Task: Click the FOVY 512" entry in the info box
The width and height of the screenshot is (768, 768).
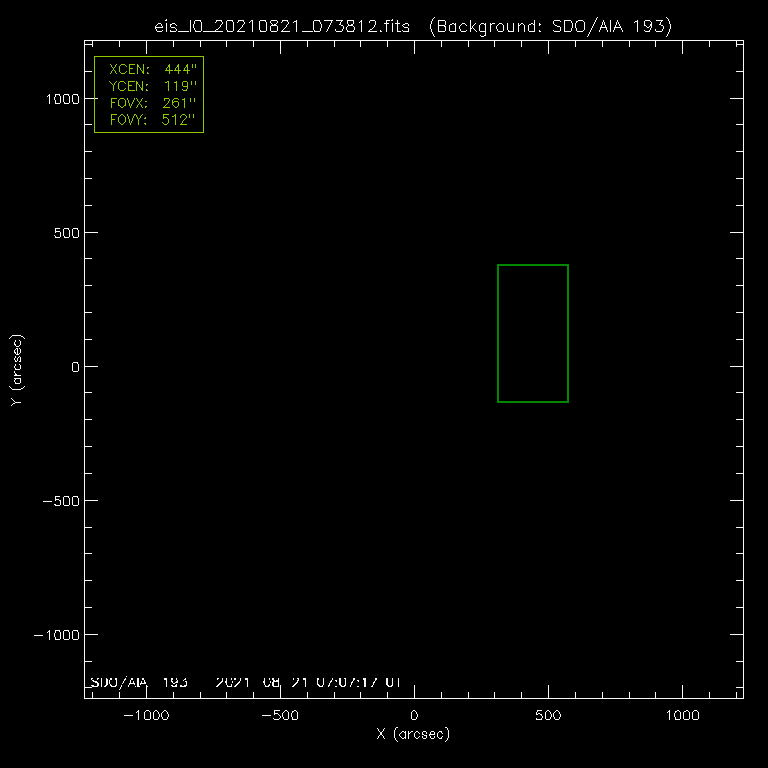Action: pos(149,120)
